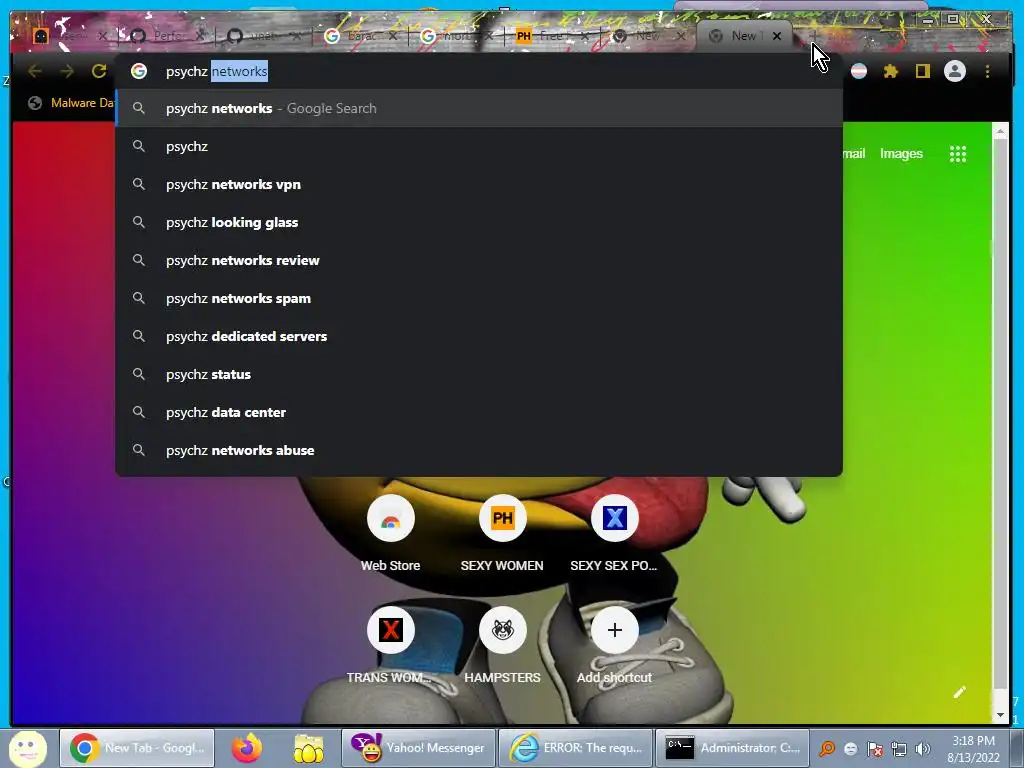This screenshot has height=768, width=1024.
Task: Switch to the second Google search tab
Action: [x=456, y=36]
